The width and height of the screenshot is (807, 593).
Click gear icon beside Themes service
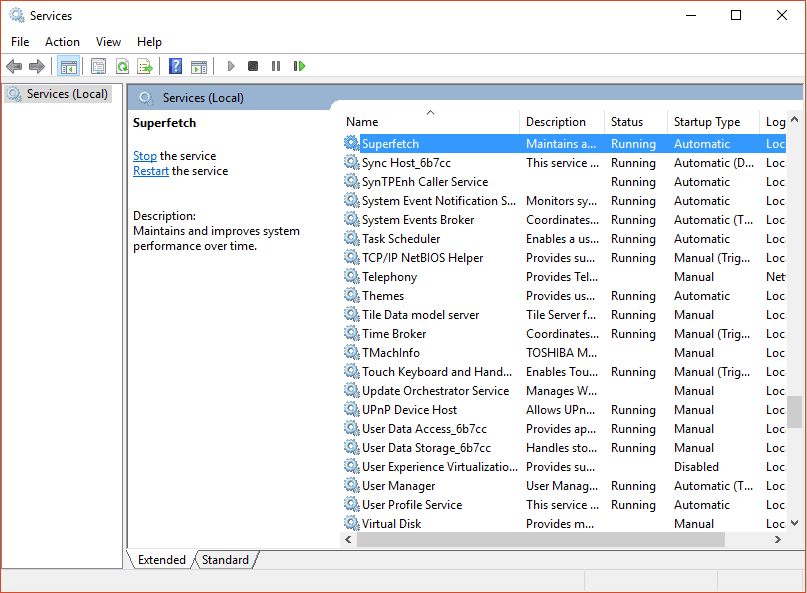point(352,295)
